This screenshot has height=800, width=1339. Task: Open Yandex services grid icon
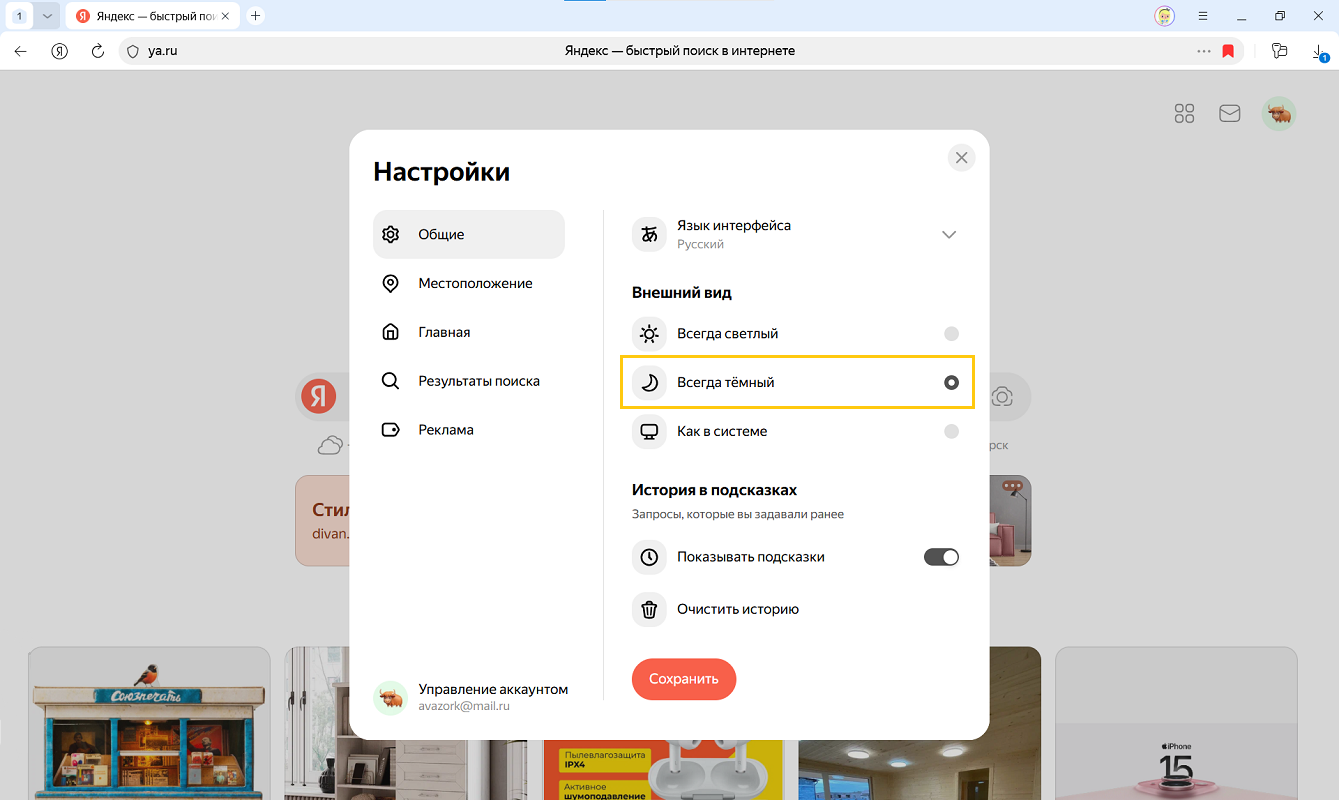[x=1184, y=114]
